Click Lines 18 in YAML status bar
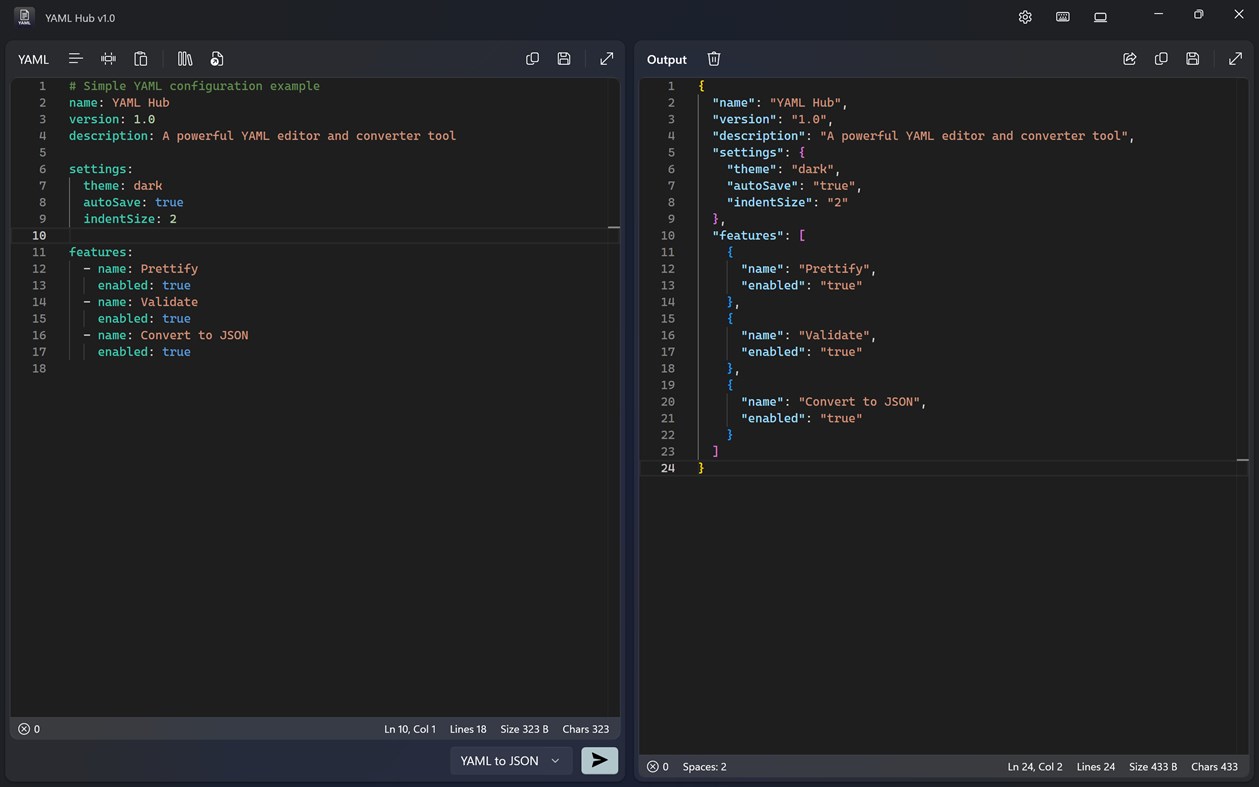 click(x=468, y=729)
